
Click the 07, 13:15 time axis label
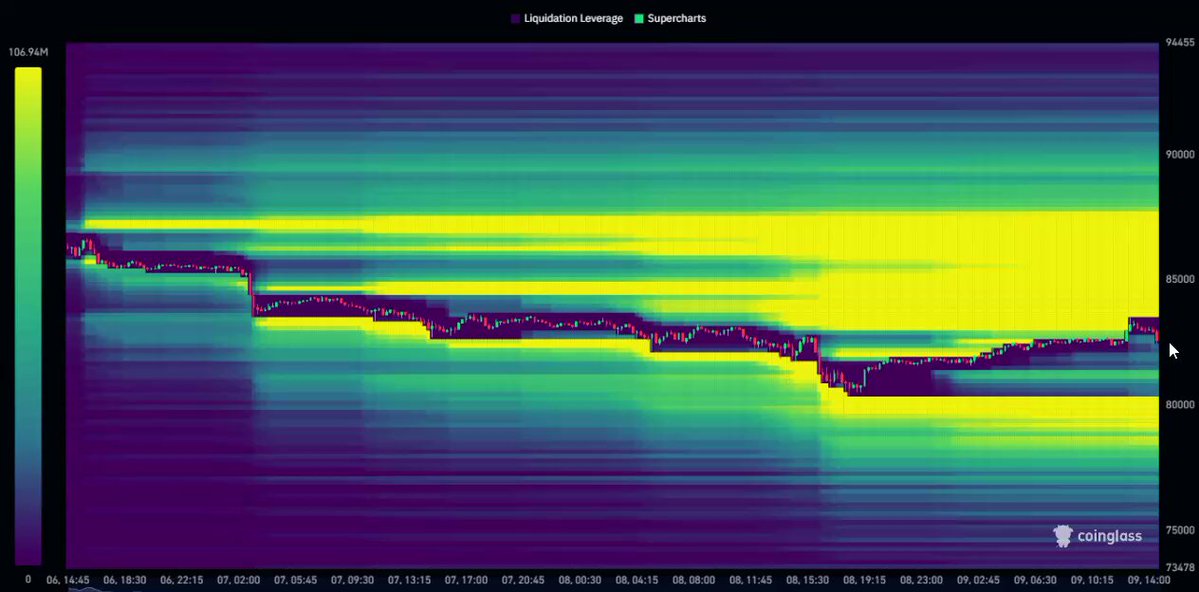tap(409, 581)
